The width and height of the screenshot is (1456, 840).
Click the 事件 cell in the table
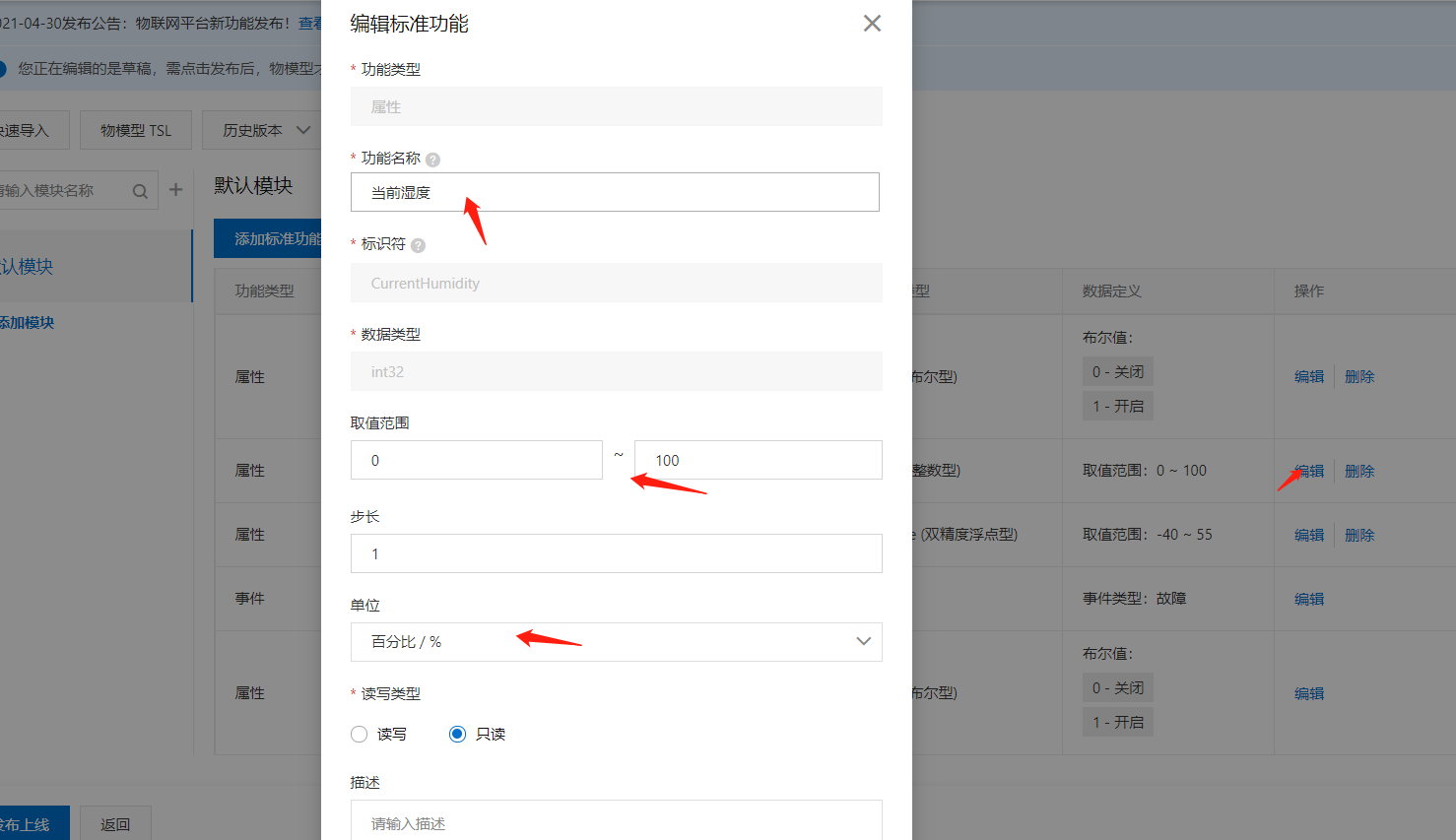(249, 599)
